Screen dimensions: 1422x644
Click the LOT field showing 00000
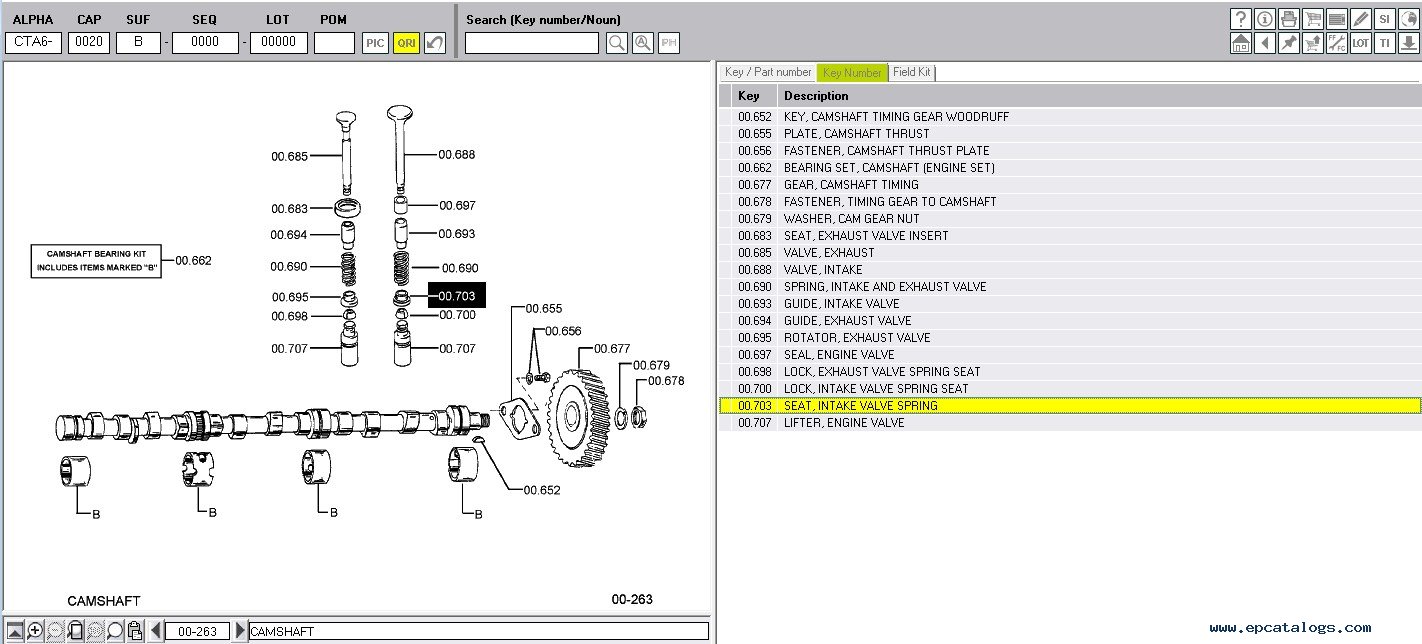279,43
